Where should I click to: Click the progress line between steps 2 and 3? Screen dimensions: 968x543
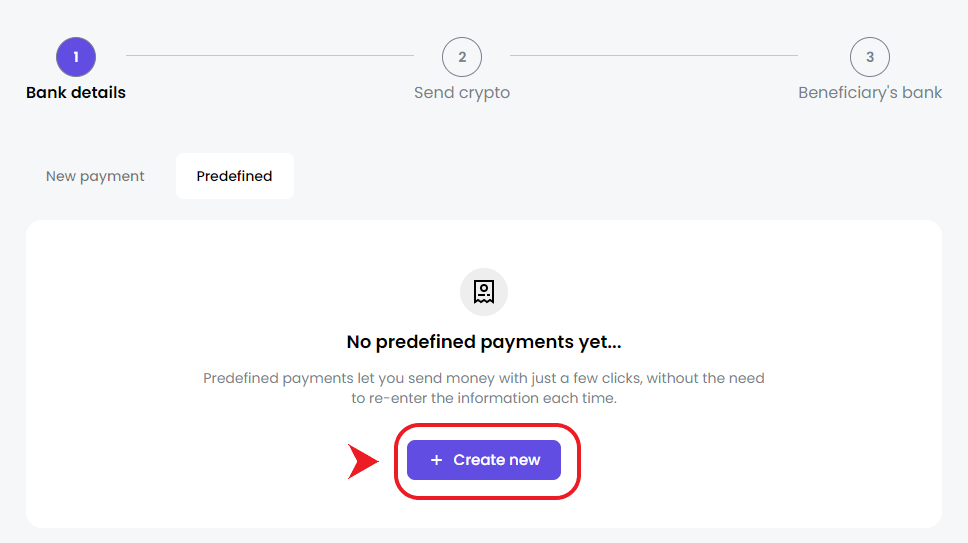click(x=654, y=56)
